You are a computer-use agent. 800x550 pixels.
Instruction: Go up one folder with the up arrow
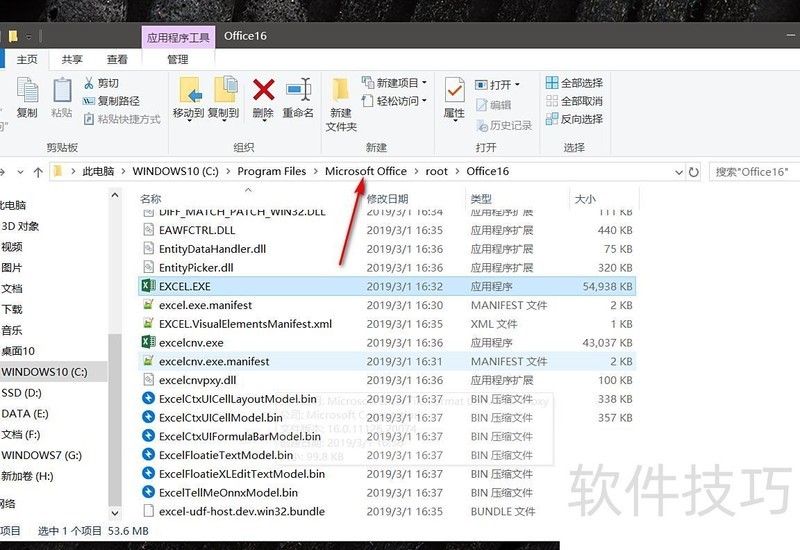click(x=38, y=172)
